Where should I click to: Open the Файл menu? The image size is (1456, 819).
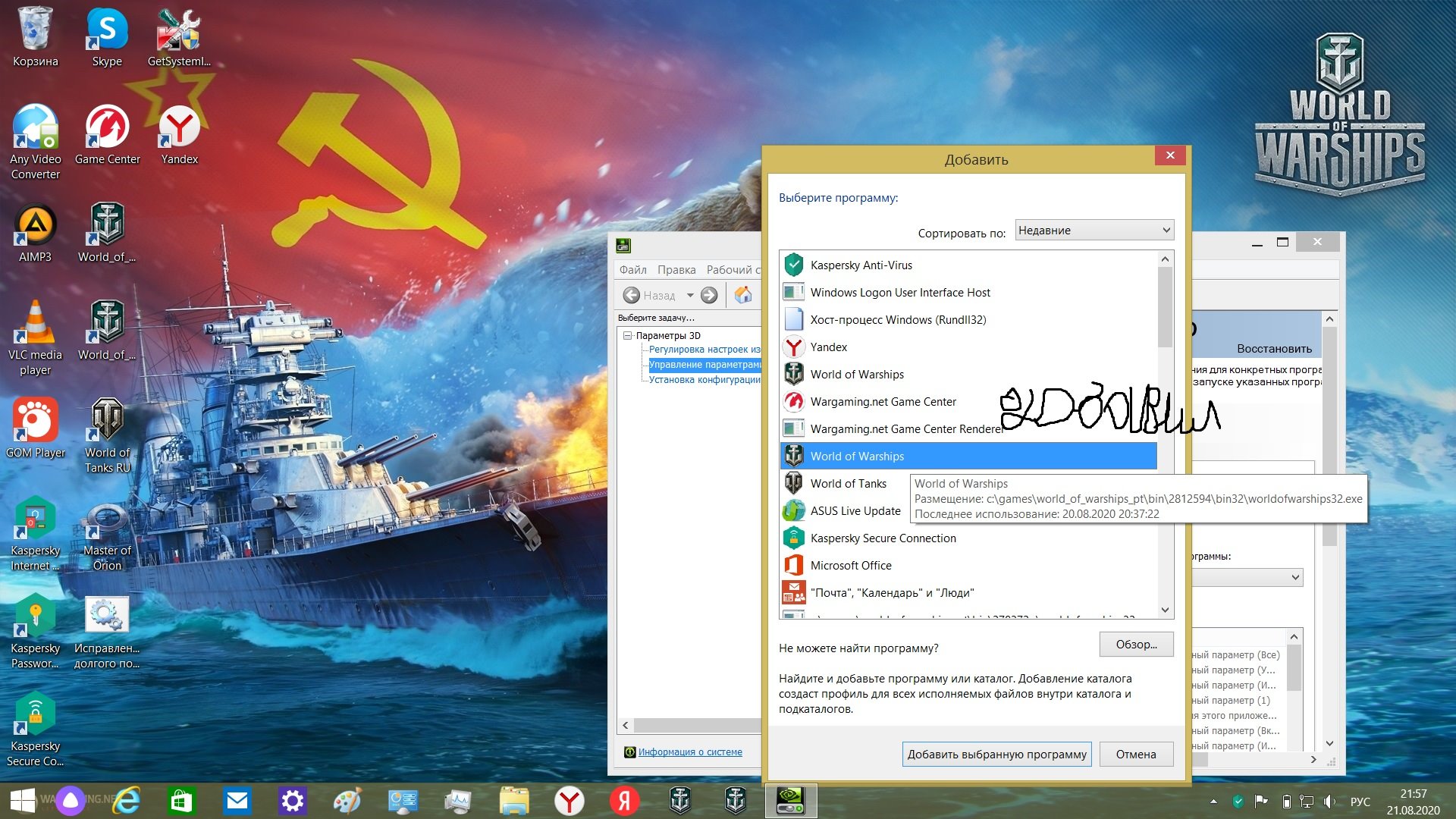pyautogui.click(x=632, y=269)
